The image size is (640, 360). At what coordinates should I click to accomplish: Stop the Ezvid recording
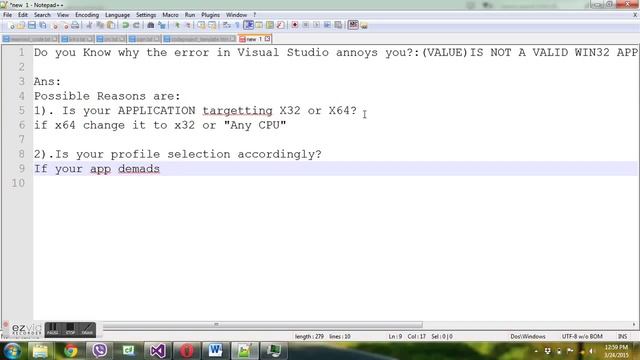tap(70, 329)
